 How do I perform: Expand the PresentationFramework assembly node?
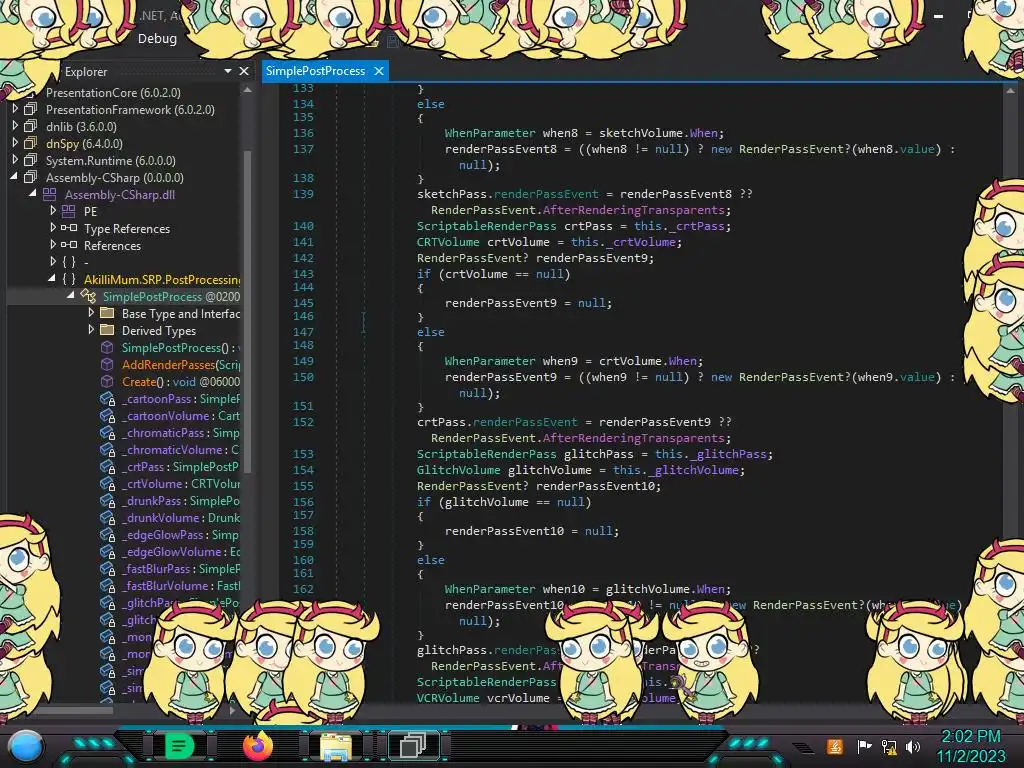[x=15, y=109]
